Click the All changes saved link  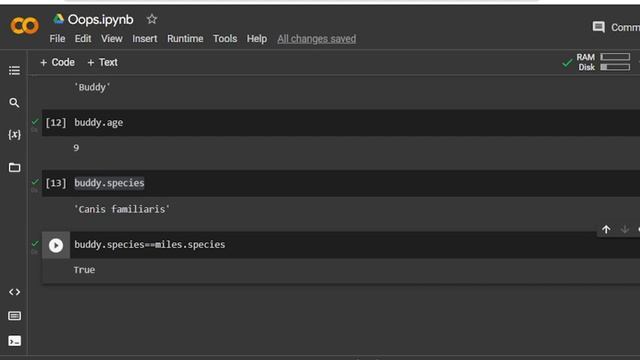click(316, 39)
